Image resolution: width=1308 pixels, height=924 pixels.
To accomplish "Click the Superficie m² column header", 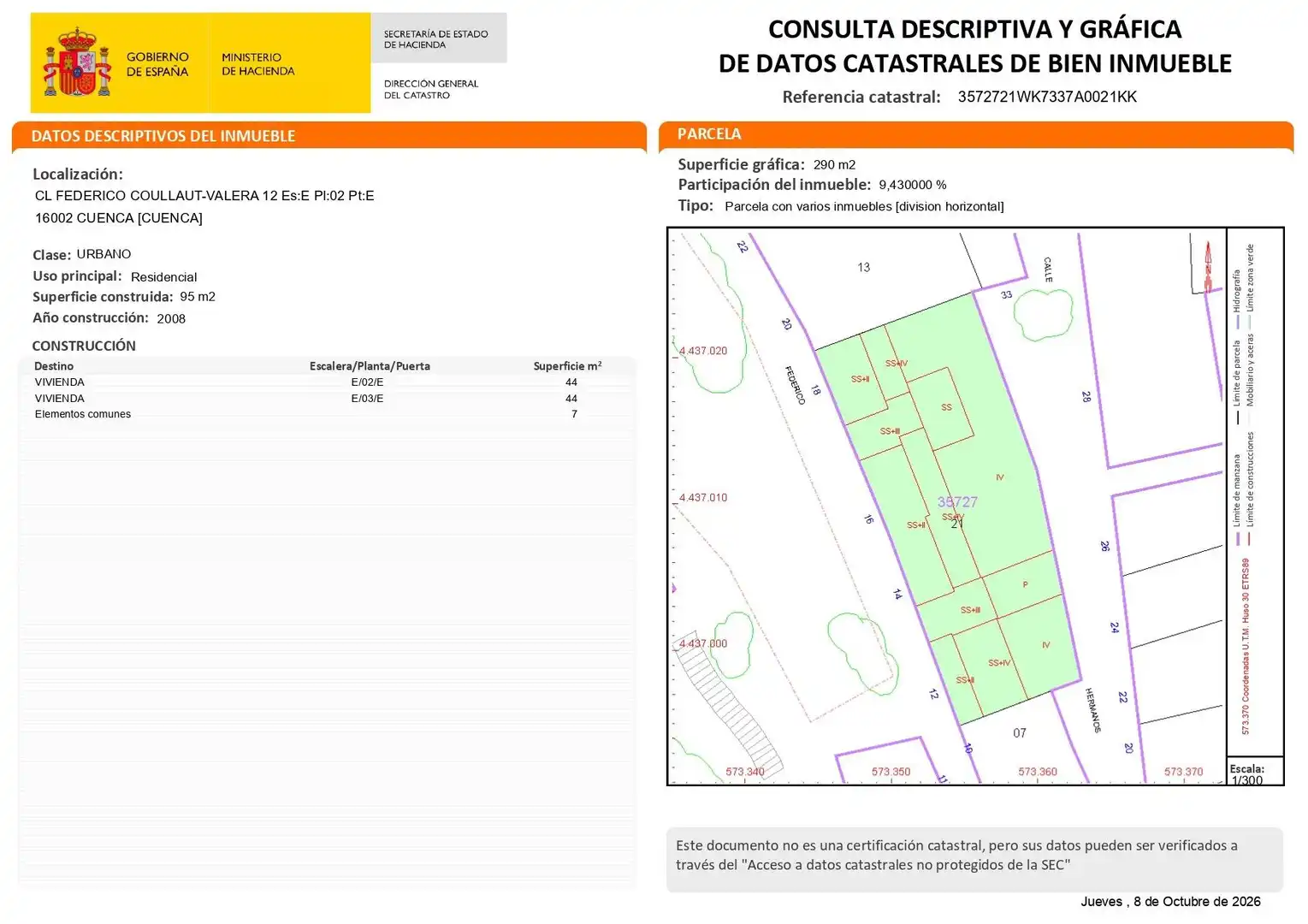I will (x=567, y=366).
